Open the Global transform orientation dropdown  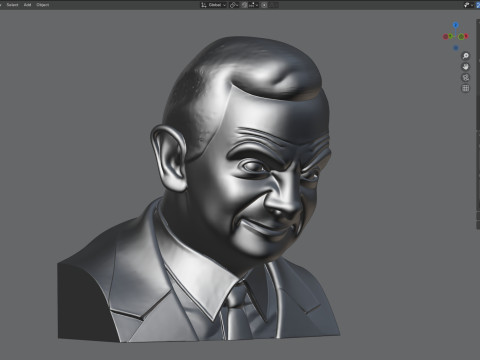point(214,5)
